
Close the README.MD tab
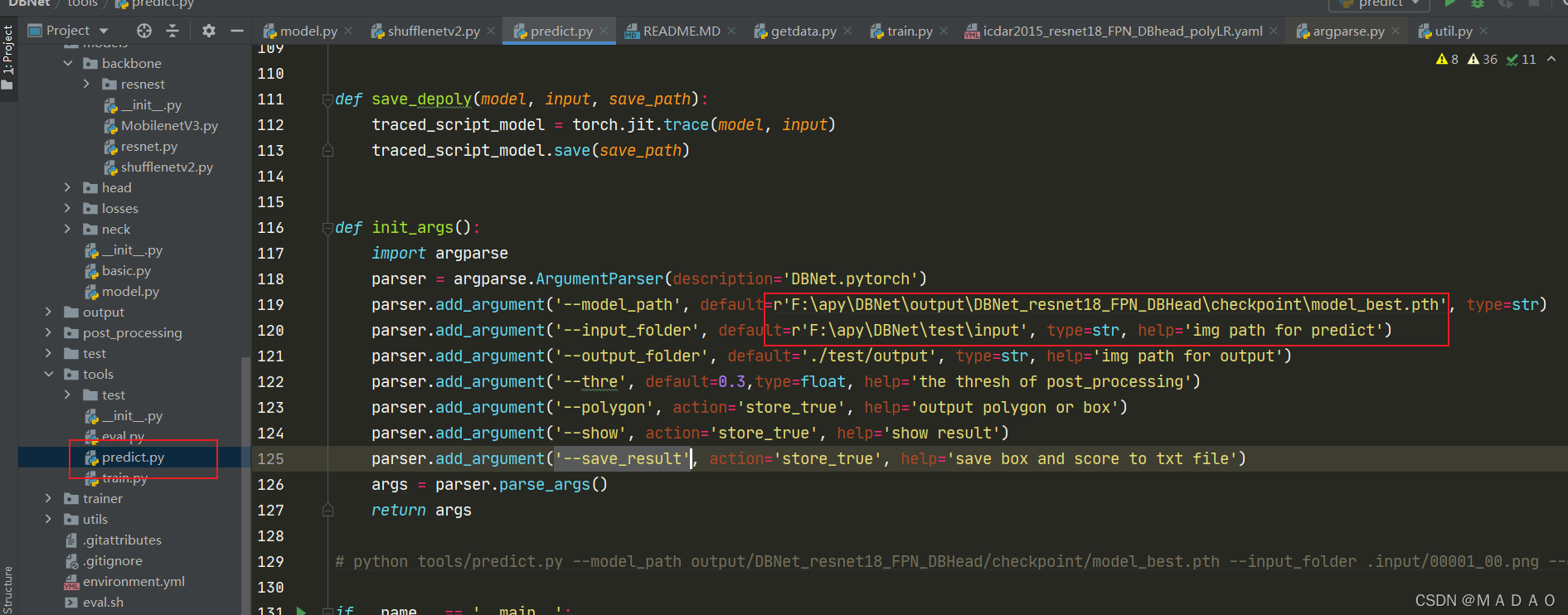pos(731,31)
